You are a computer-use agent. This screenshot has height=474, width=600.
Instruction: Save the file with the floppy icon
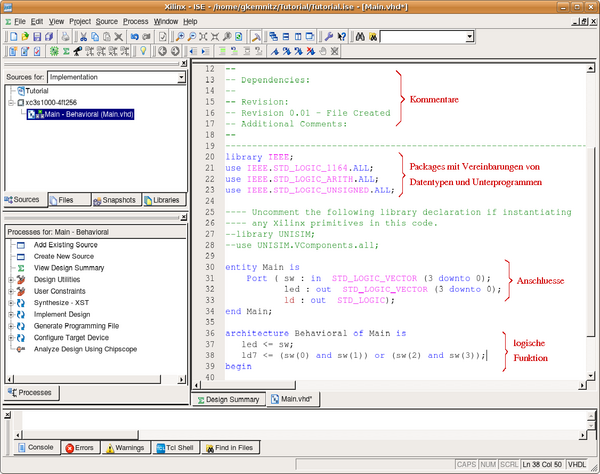coord(37,37)
